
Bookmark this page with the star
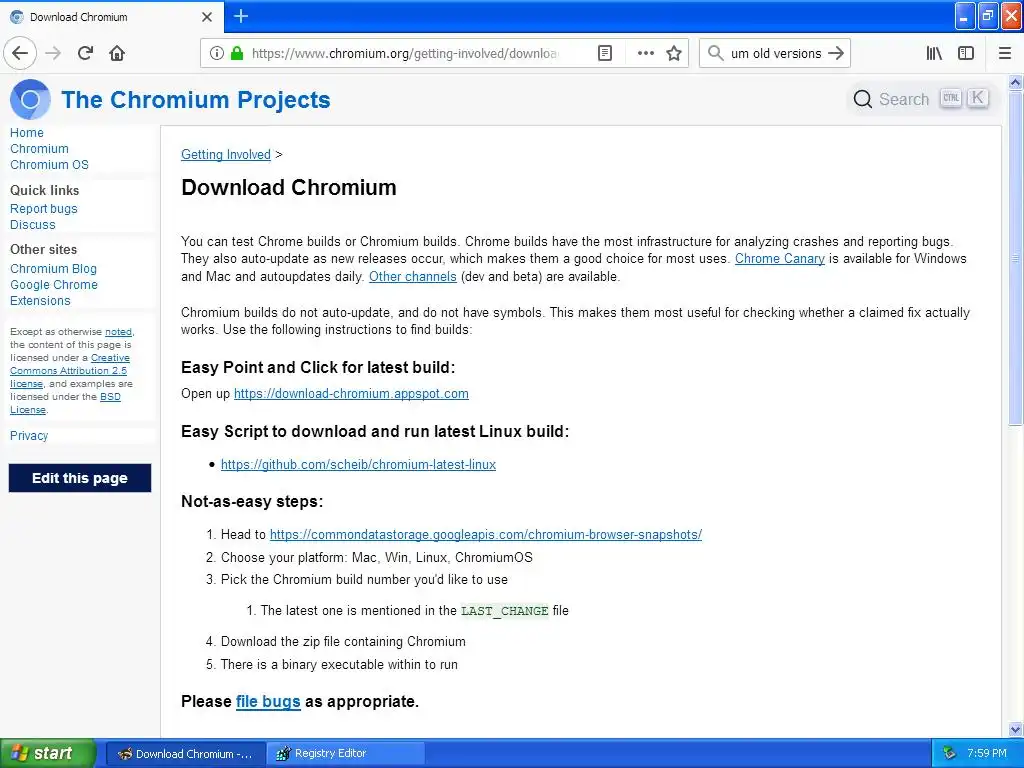click(674, 53)
